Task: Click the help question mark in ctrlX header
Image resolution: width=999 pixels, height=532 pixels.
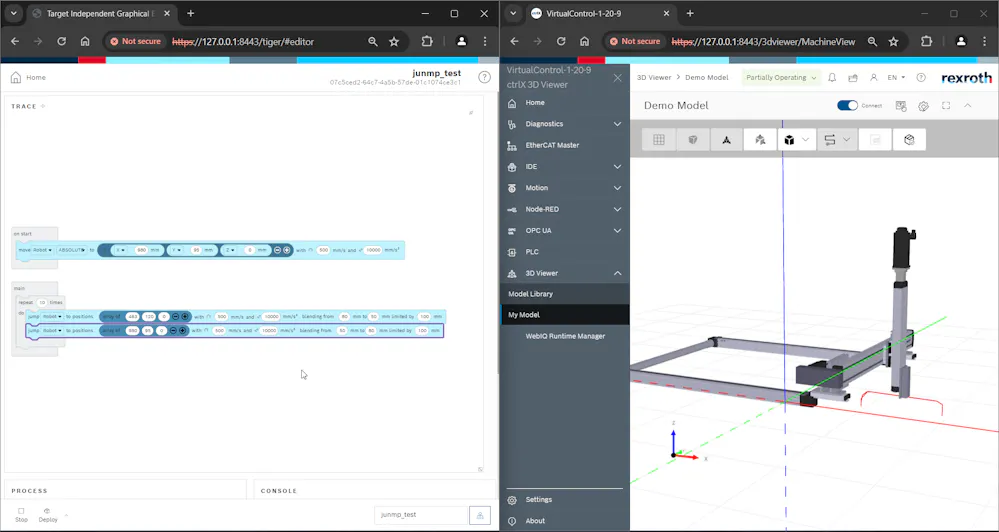Action: click(x=921, y=77)
